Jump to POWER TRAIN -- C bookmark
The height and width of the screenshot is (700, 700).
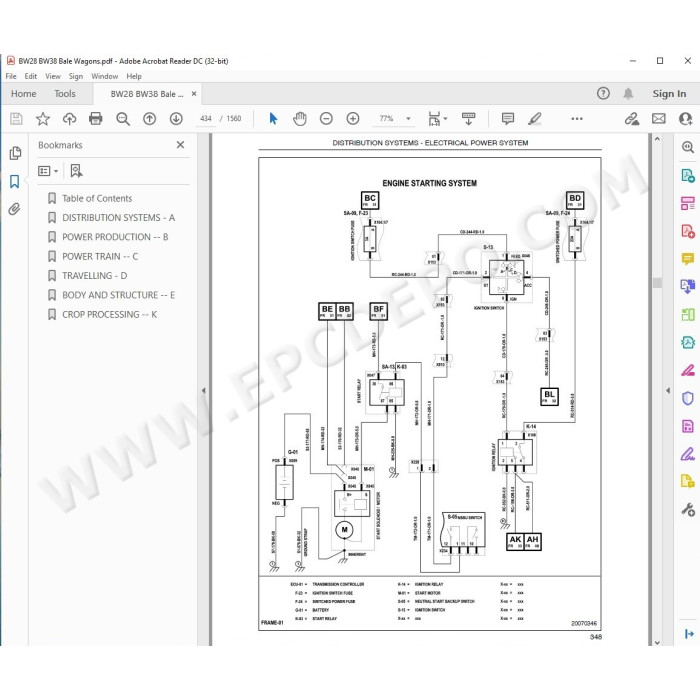100,256
